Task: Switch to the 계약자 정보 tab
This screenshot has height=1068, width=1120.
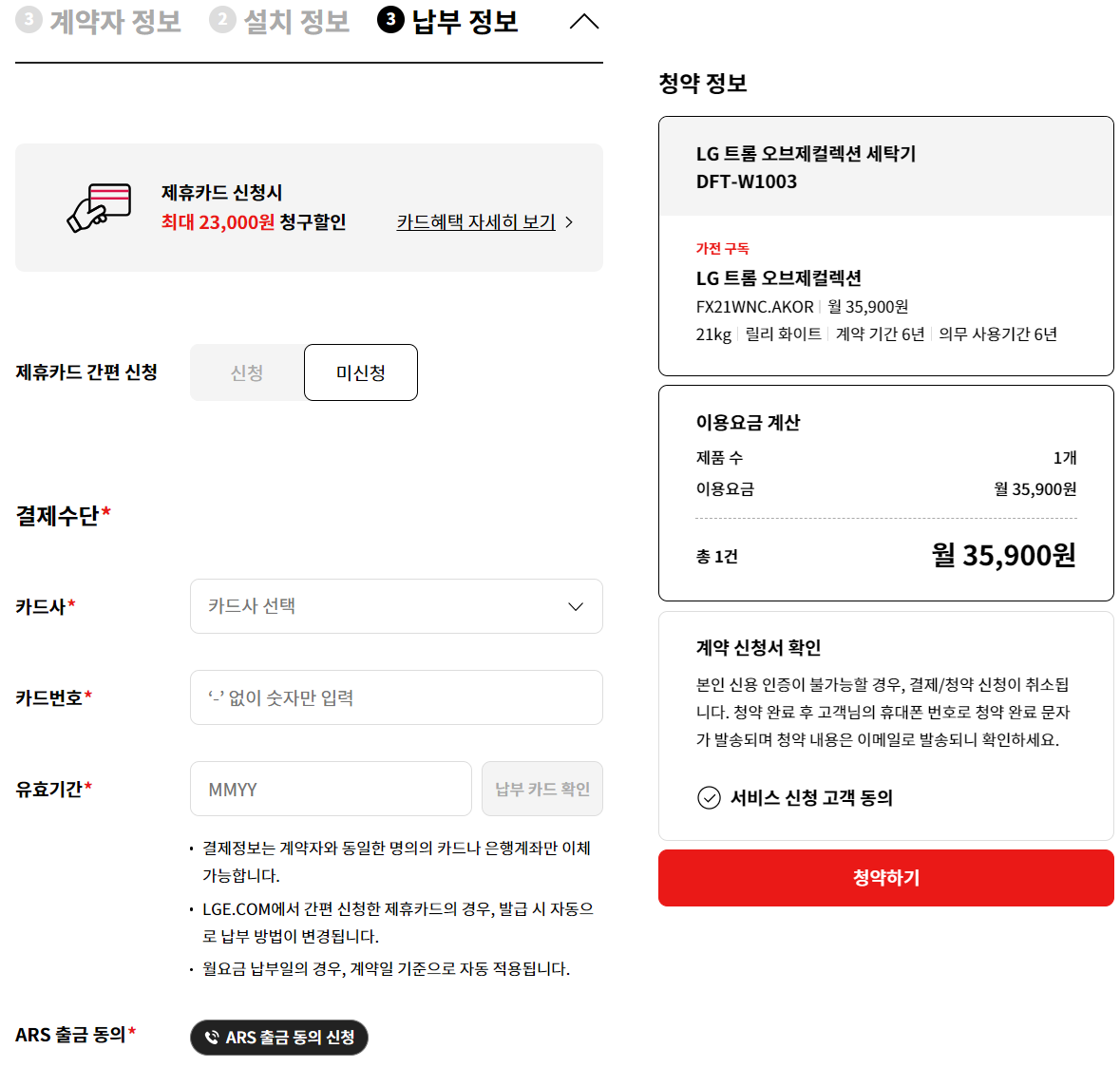Action: point(98,20)
